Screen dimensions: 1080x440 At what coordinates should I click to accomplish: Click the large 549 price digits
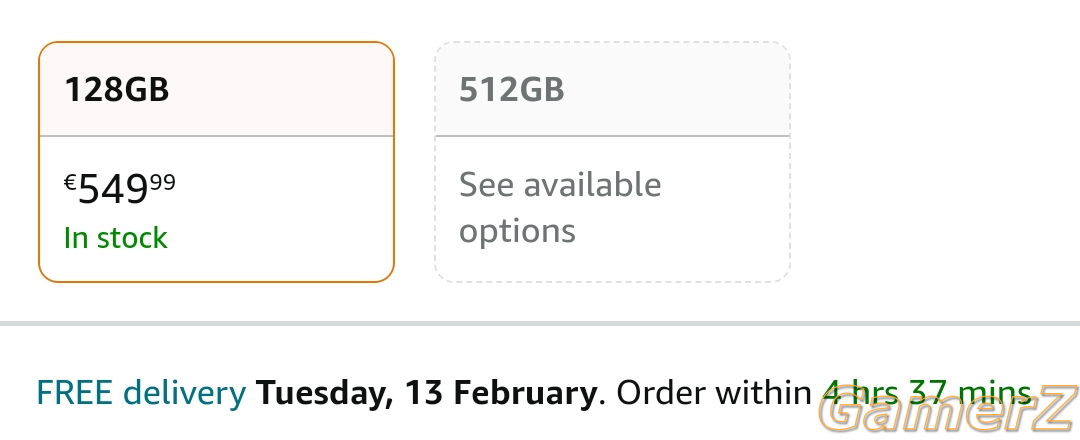point(113,189)
